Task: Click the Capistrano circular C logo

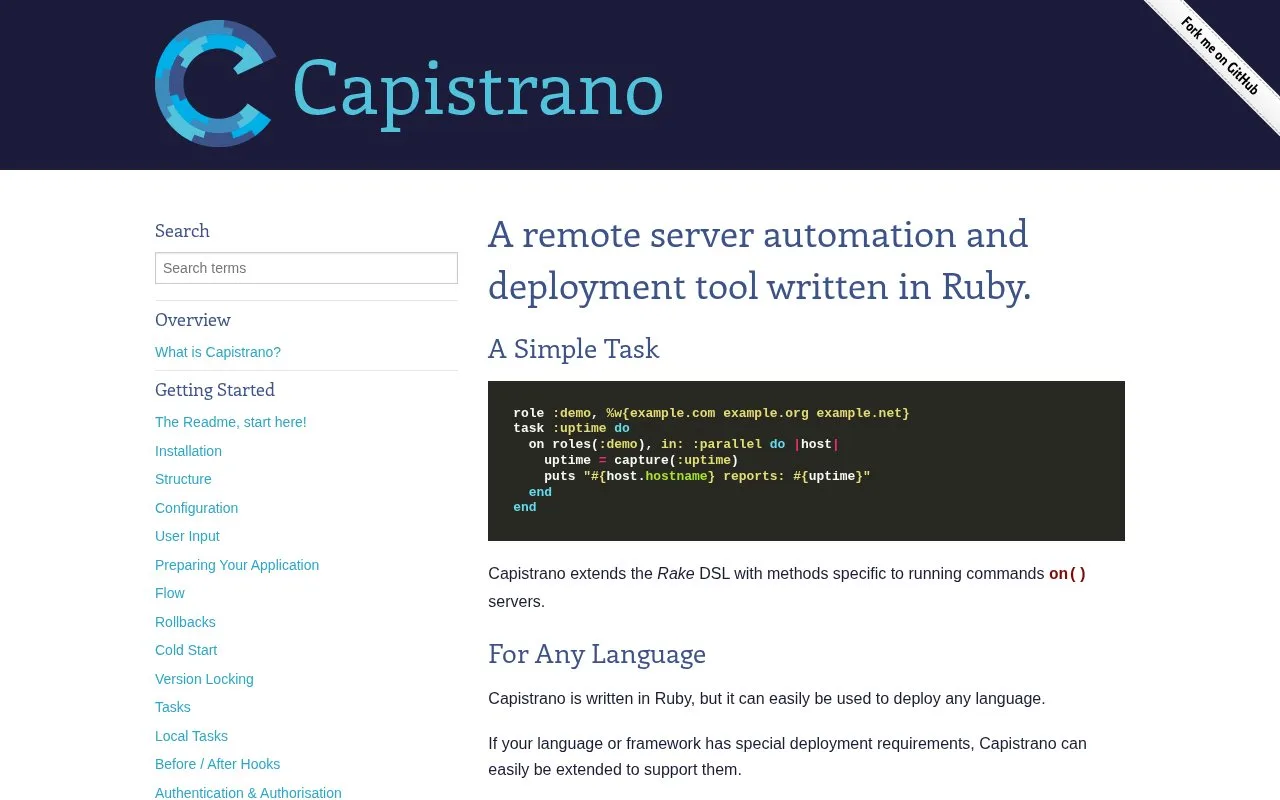Action: click(216, 84)
